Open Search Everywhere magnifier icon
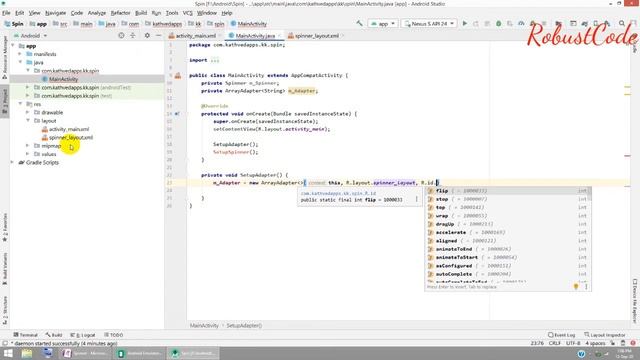Viewport: 640px width, 360px height. coord(622,24)
